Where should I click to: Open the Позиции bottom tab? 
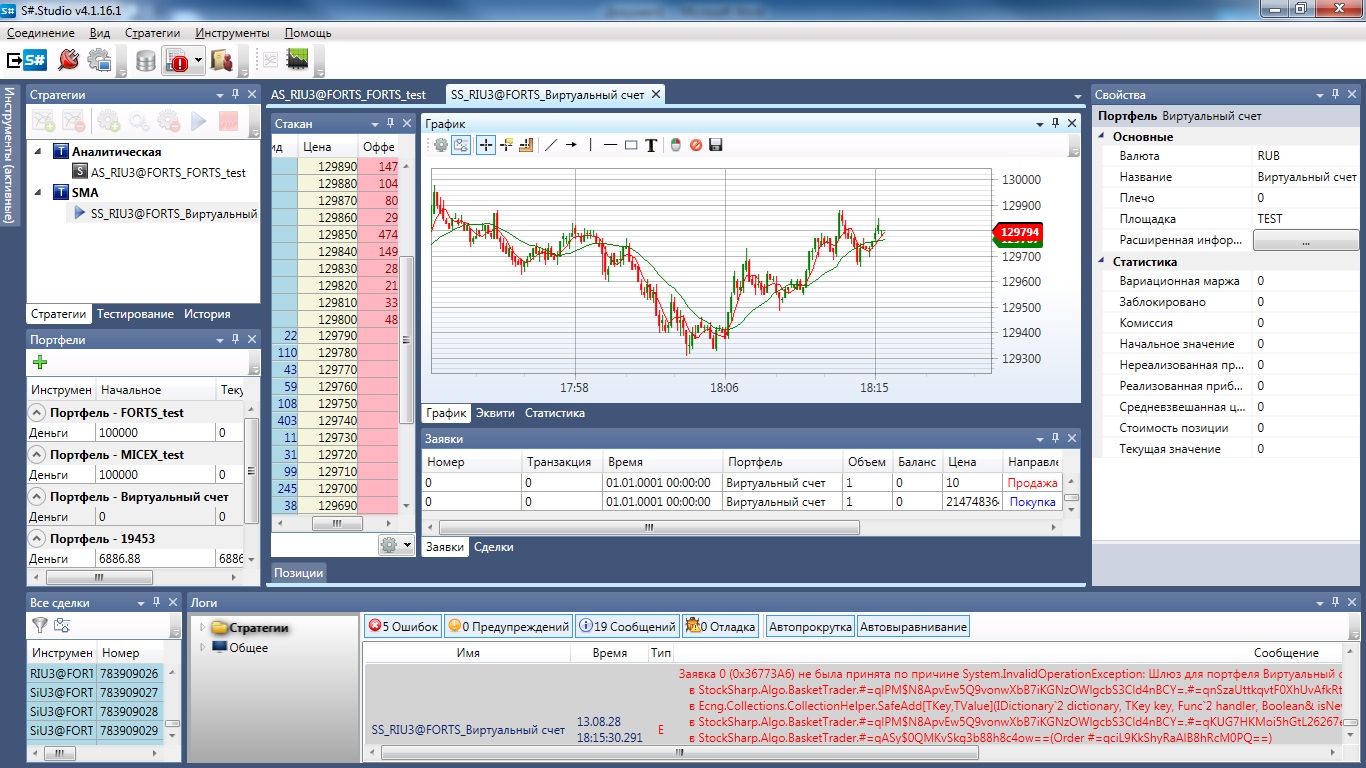[299, 573]
